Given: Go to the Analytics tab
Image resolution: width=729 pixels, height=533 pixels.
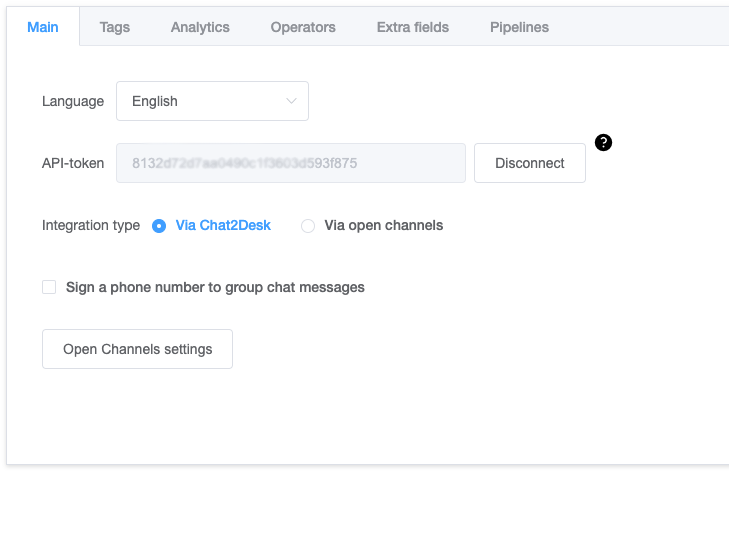Looking at the screenshot, I should (200, 27).
